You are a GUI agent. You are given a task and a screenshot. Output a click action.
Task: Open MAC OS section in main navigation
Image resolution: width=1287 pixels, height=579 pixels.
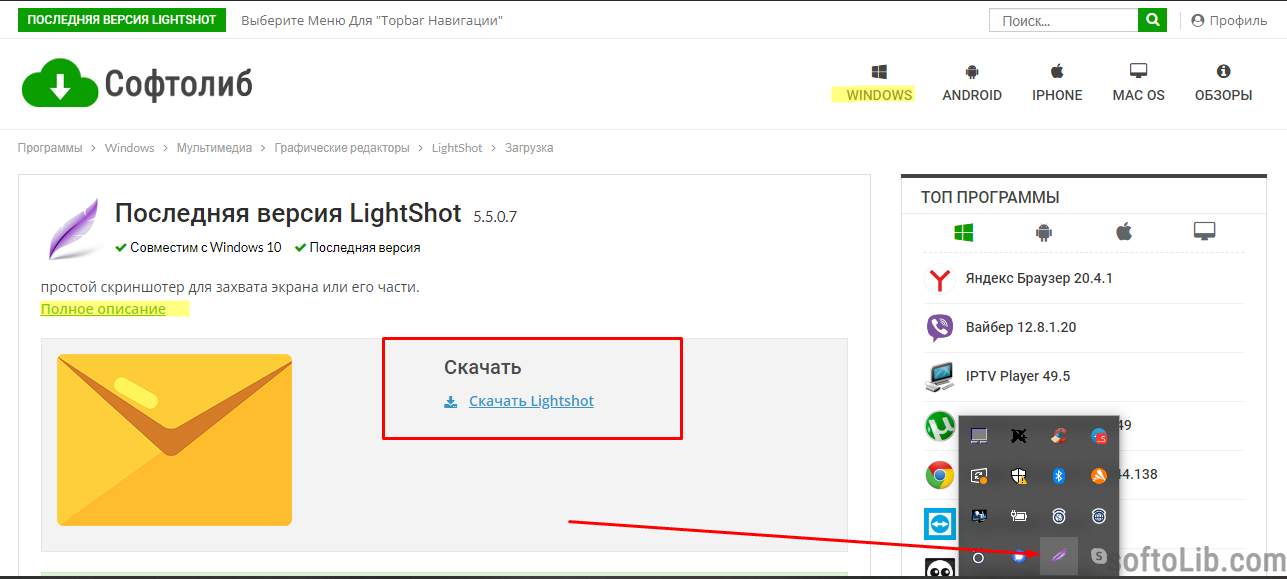coord(1138,85)
